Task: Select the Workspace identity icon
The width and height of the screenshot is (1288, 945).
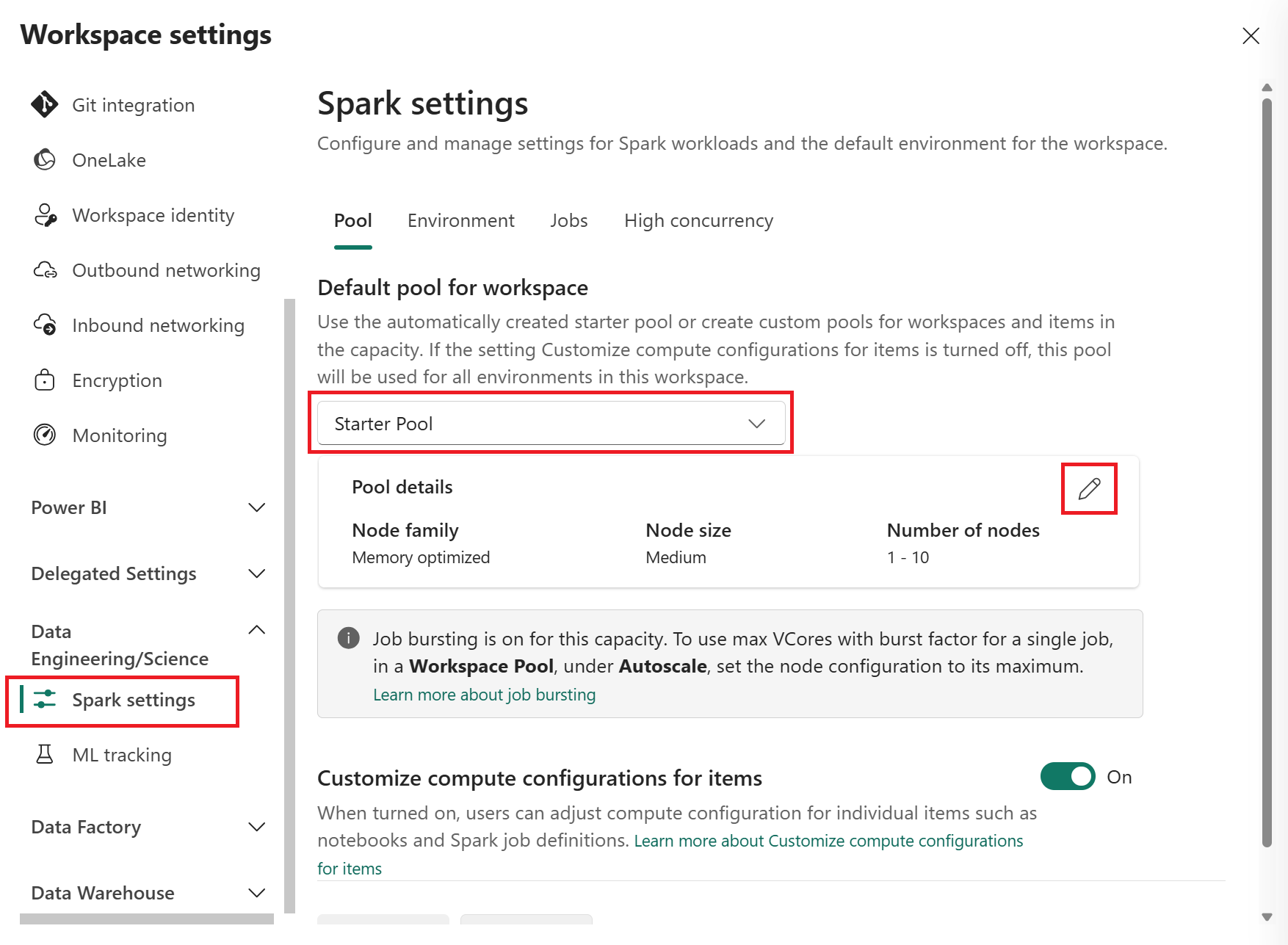Action: point(46,215)
